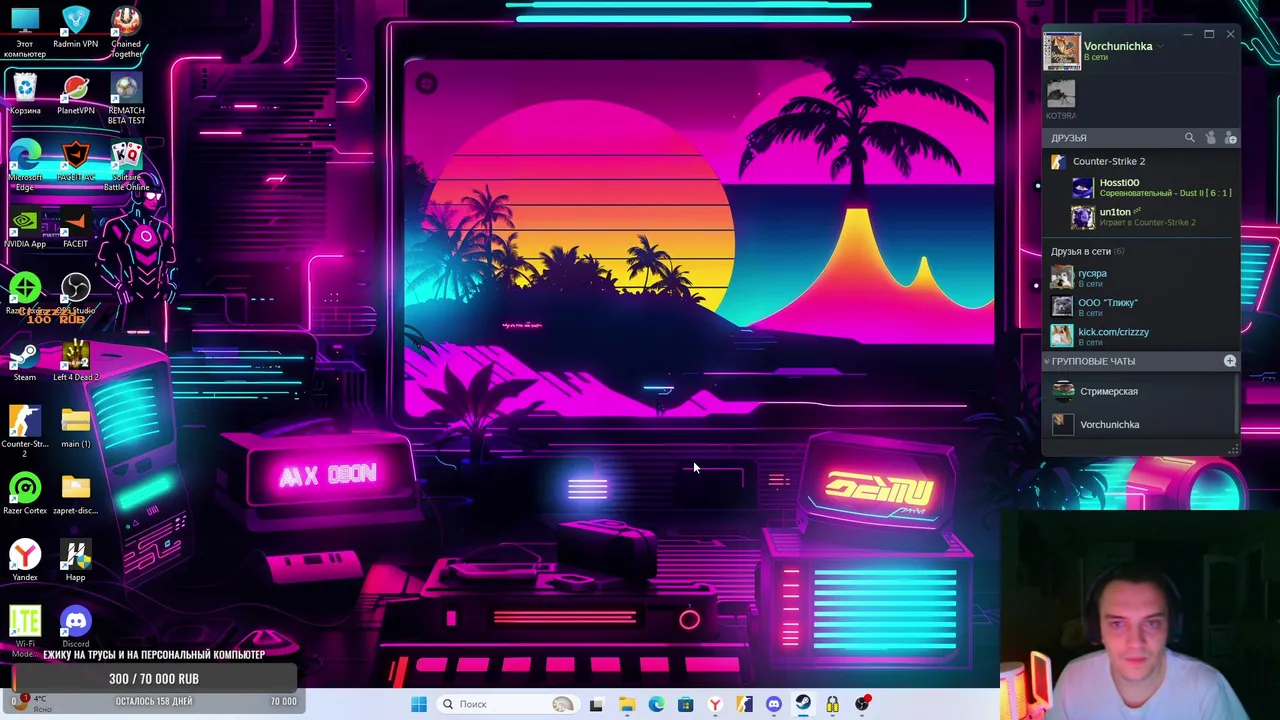Image resolution: width=1280 pixels, height=720 pixels.
Task: Select the REMATCH BETA TEST shortcut
Action: [126, 100]
